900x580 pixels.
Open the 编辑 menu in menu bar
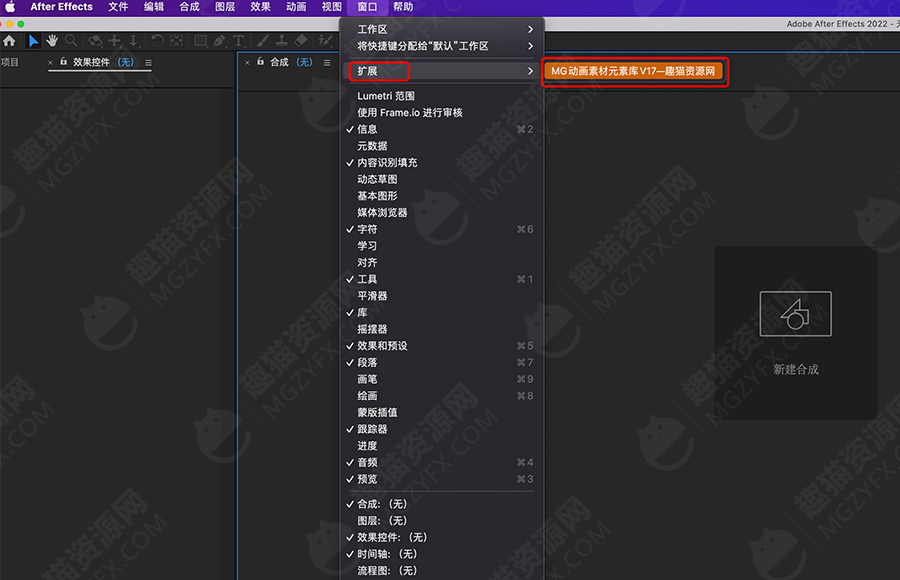[x=154, y=7]
